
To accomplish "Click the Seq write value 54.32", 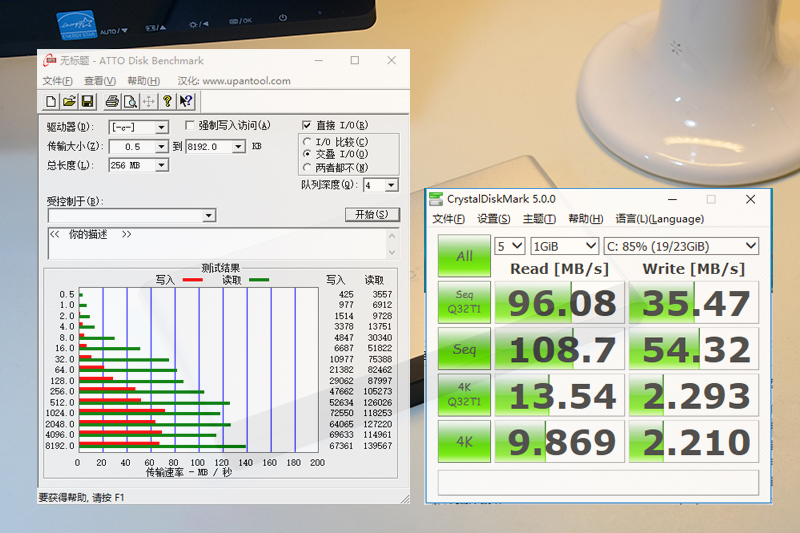I will coord(694,349).
